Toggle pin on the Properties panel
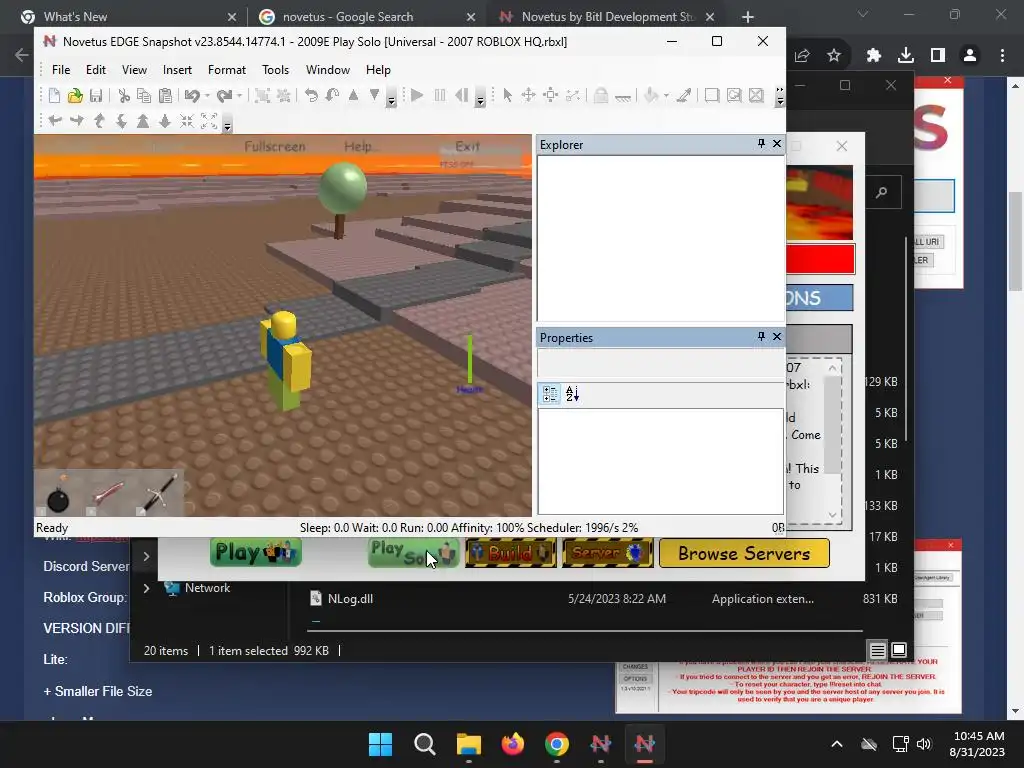This screenshot has width=1024, height=768. click(x=761, y=336)
